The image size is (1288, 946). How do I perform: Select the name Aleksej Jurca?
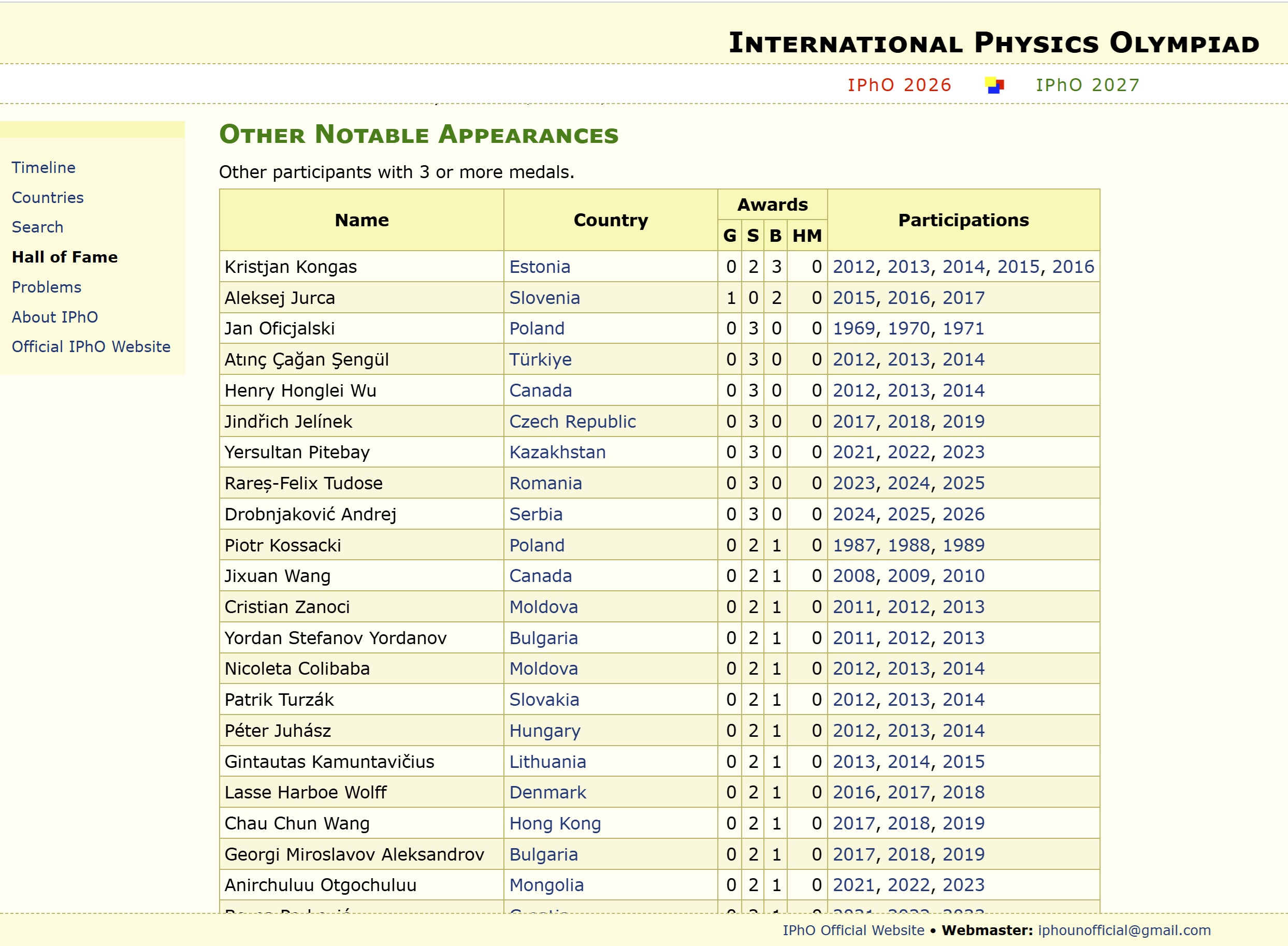click(280, 298)
